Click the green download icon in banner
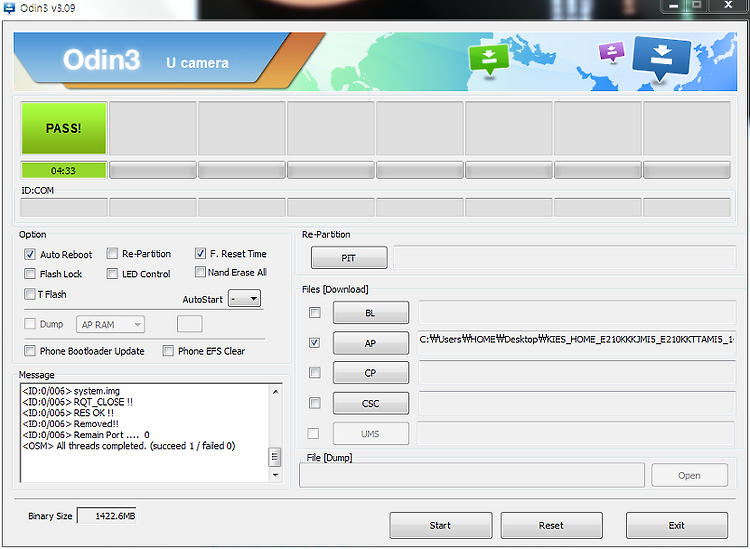 point(488,59)
